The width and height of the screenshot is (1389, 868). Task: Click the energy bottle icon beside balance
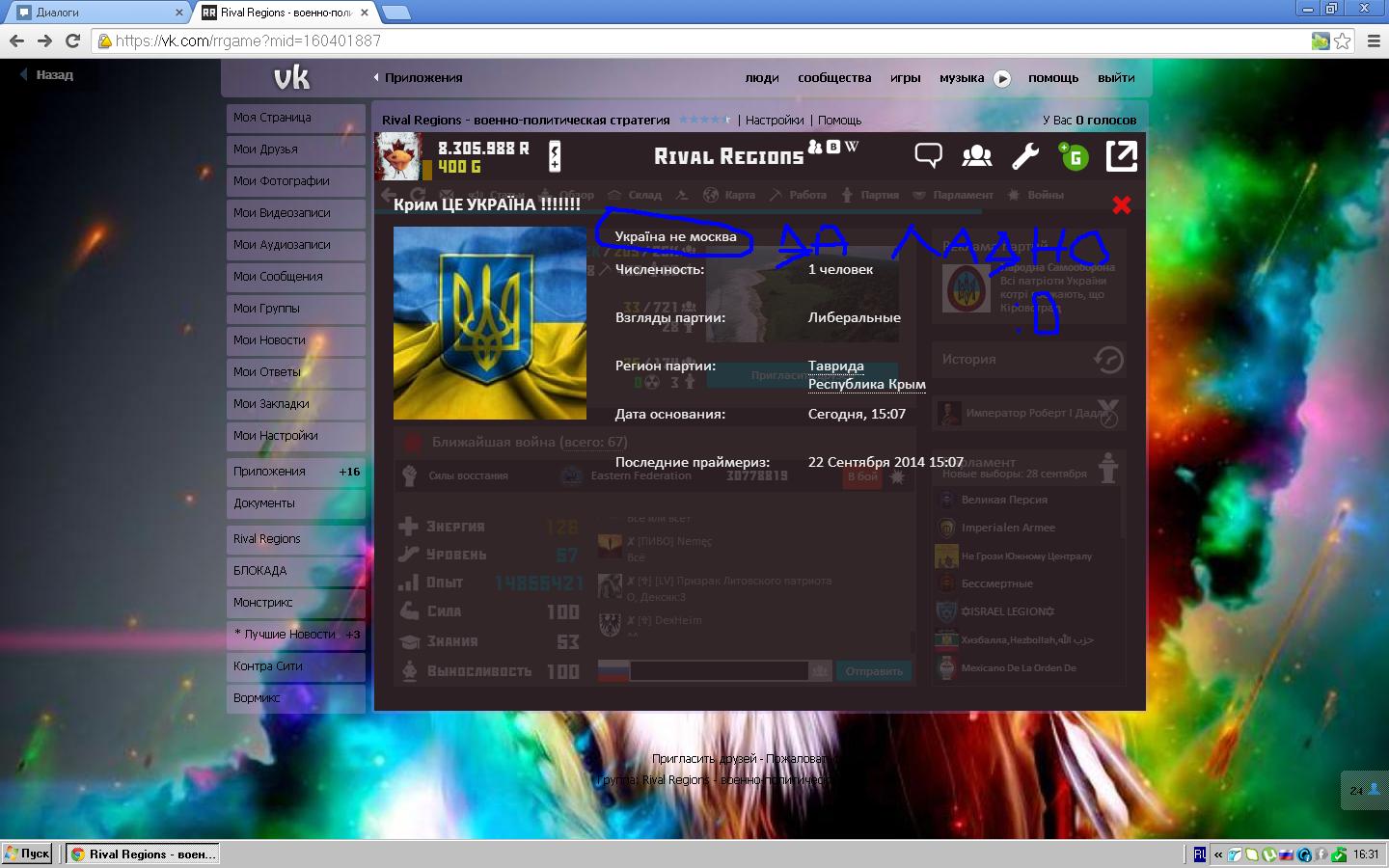(x=555, y=156)
